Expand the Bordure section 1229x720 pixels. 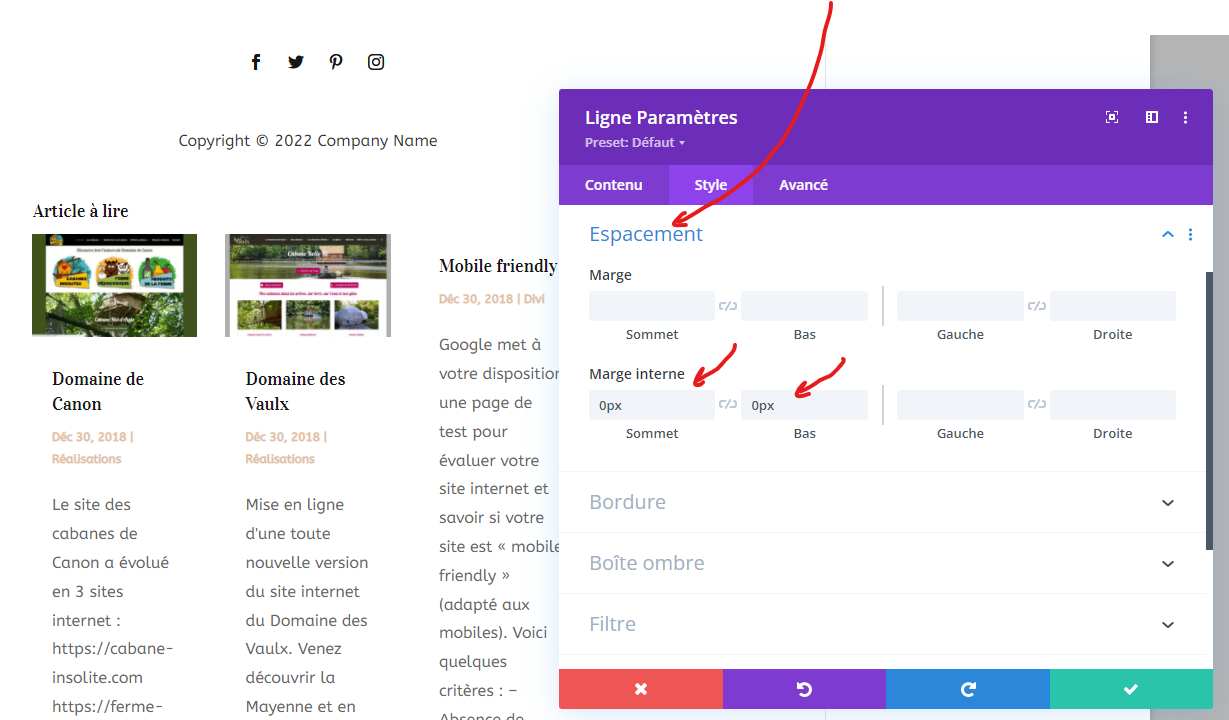pos(1167,502)
